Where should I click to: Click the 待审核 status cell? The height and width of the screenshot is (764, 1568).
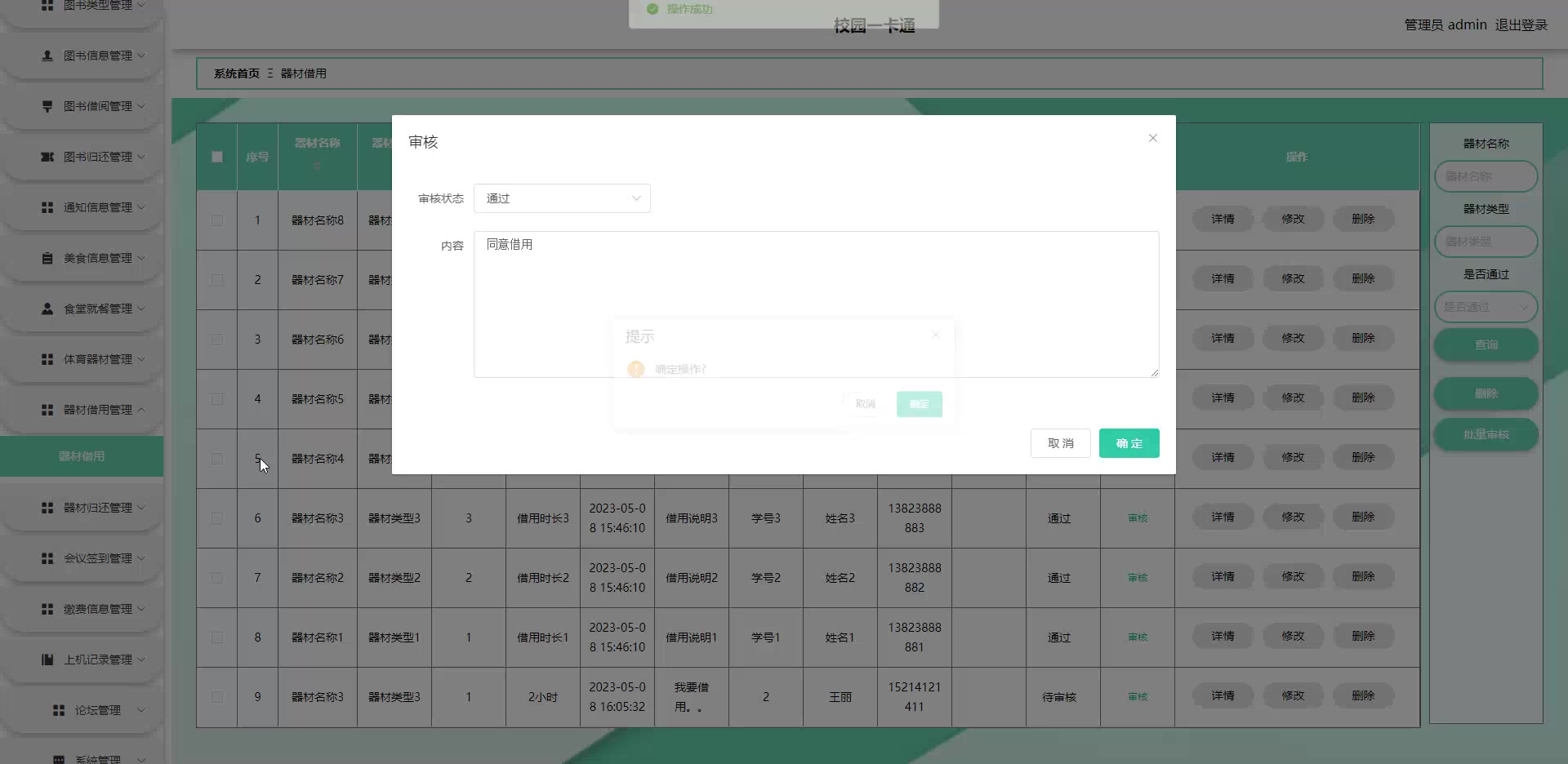1059,697
